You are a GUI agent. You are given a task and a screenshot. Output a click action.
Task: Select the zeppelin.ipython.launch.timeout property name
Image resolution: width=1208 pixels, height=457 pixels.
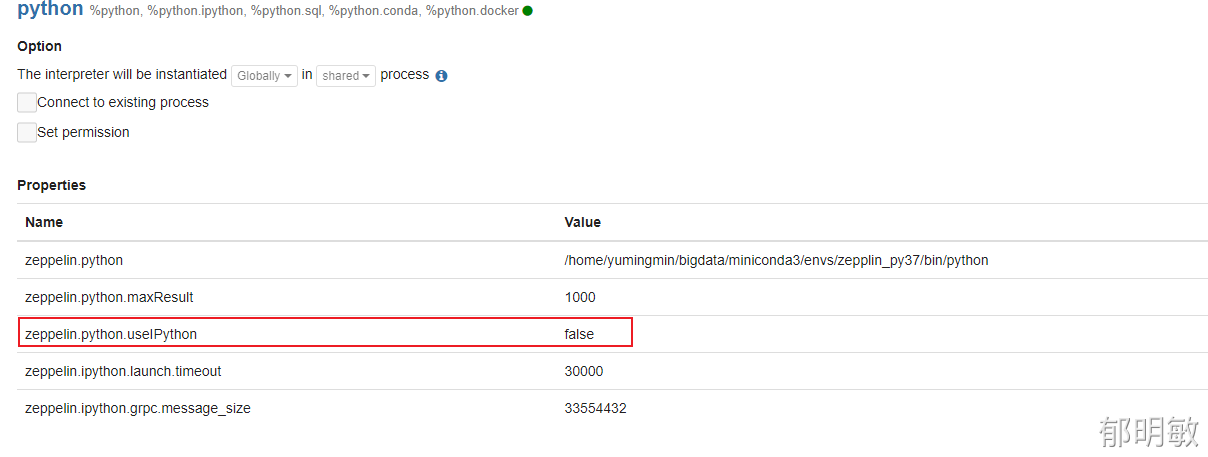click(123, 371)
